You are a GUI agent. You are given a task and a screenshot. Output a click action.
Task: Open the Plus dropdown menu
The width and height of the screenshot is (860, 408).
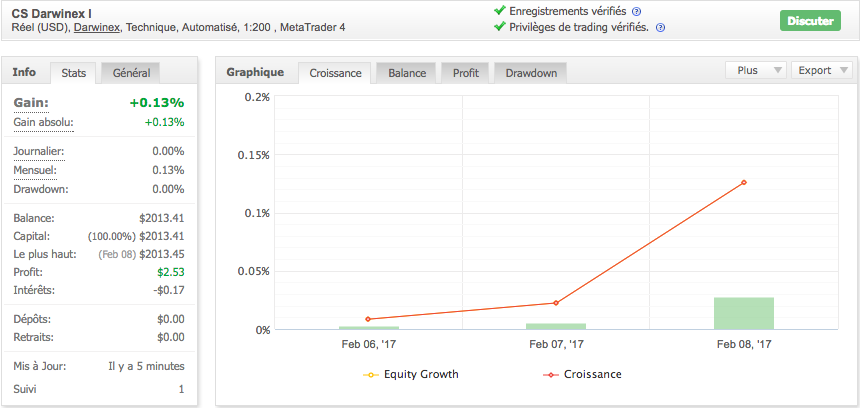click(756, 71)
